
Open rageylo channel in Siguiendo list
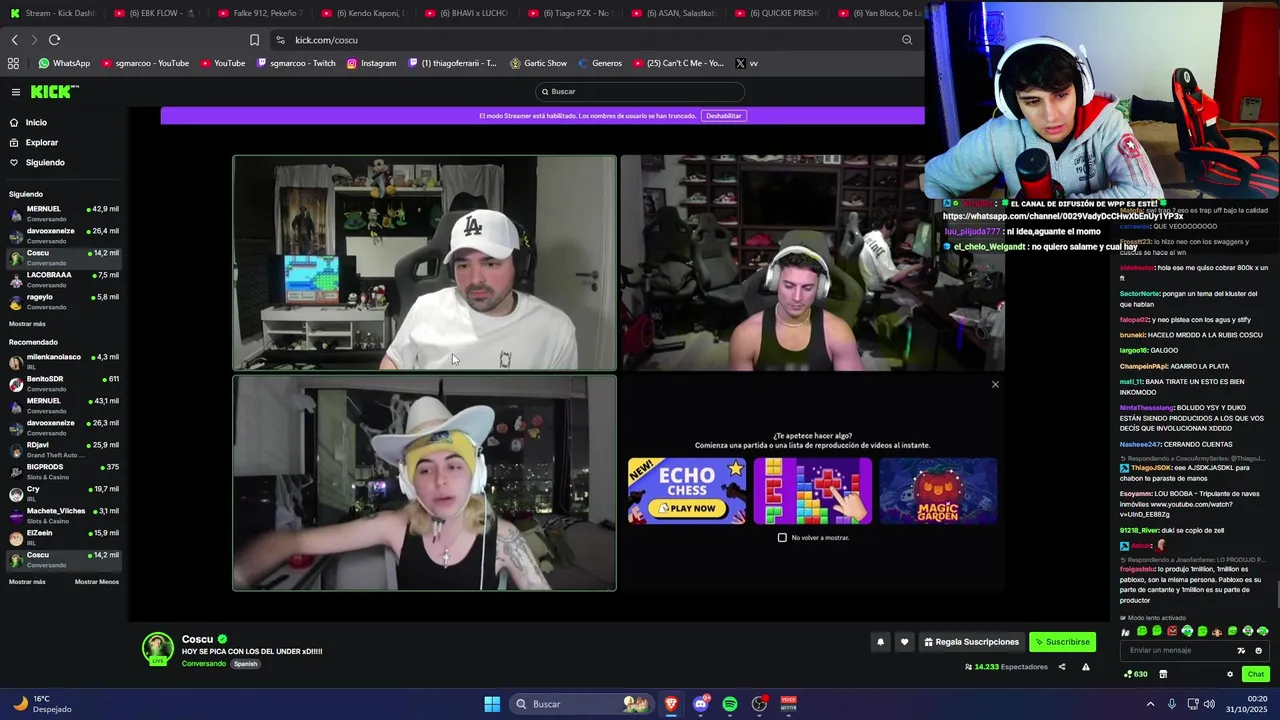pos(64,301)
